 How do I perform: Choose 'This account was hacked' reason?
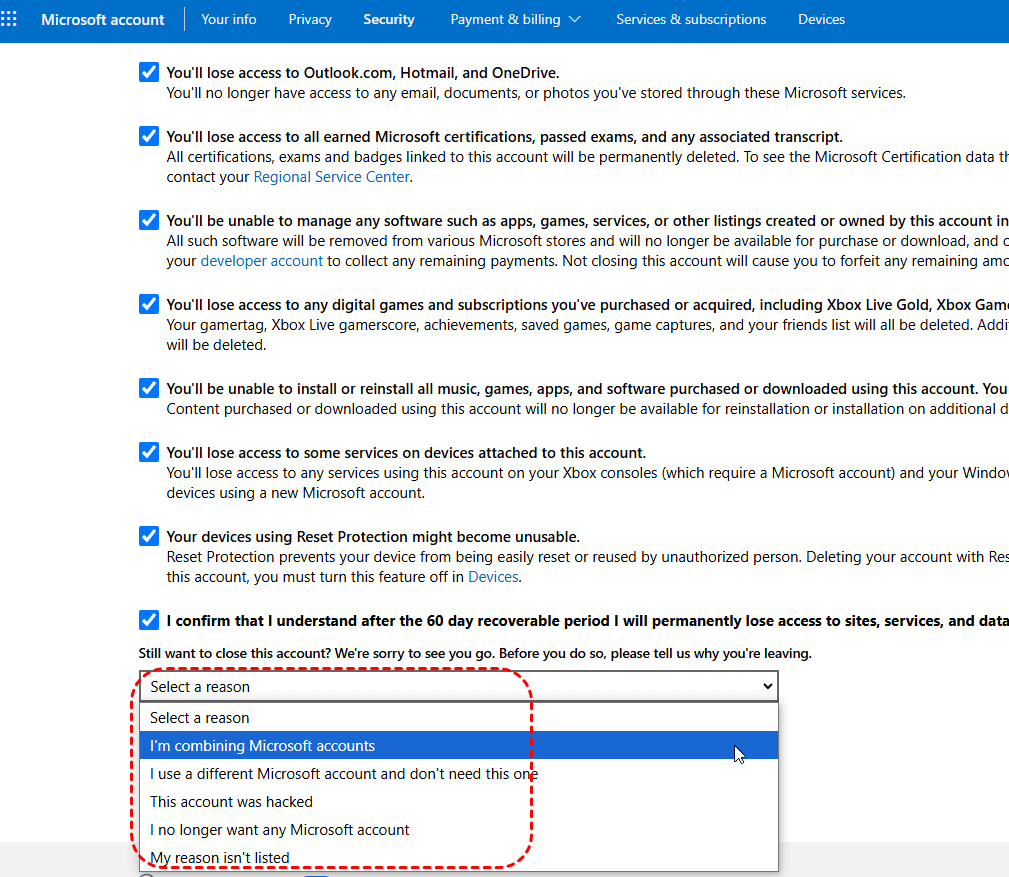click(x=459, y=802)
